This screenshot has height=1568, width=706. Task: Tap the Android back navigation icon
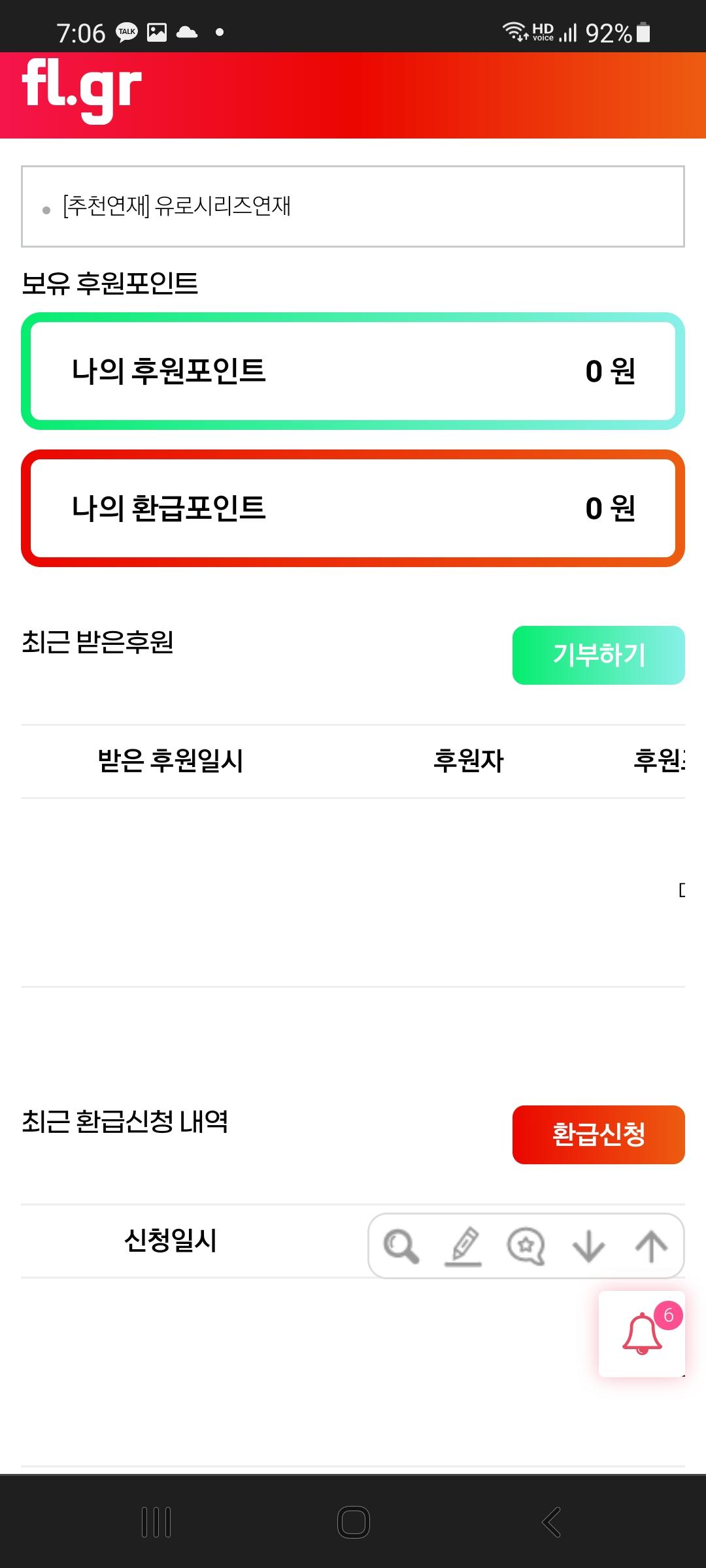(551, 1522)
